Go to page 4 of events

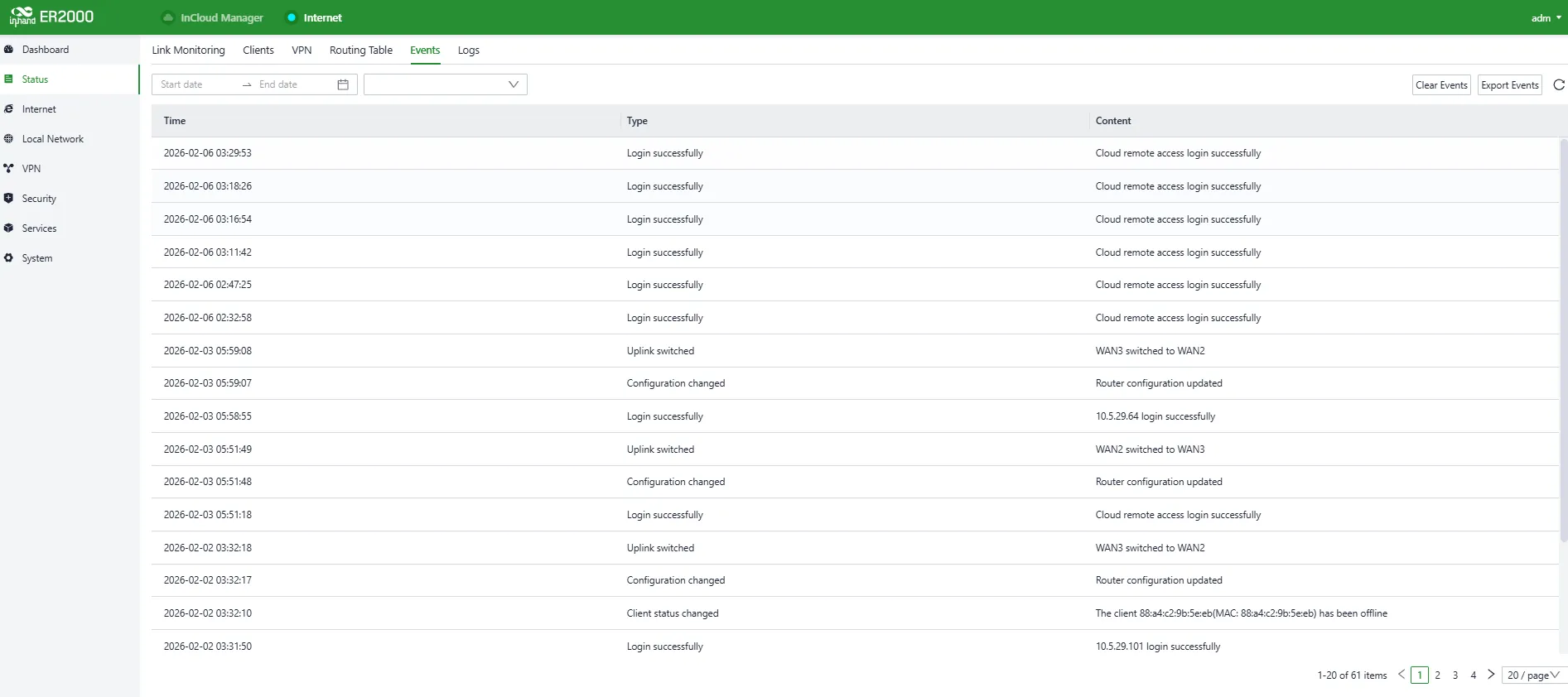coord(1473,675)
